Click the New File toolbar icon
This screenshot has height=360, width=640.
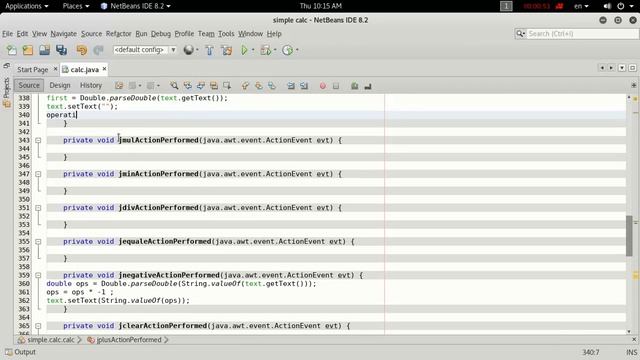coord(11,50)
